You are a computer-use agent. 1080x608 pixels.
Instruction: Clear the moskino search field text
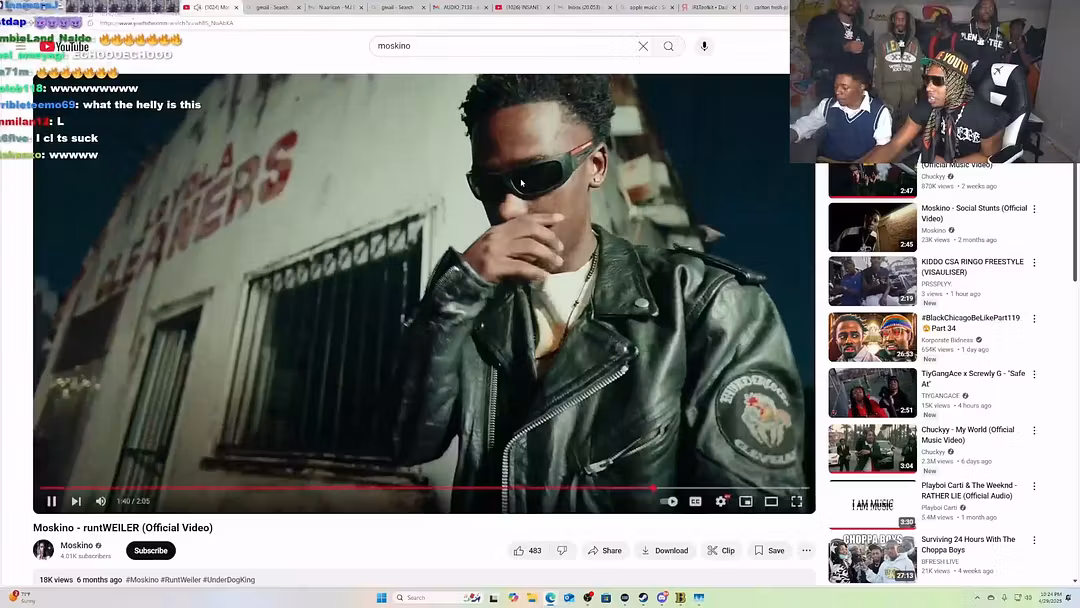[x=643, y=46]
